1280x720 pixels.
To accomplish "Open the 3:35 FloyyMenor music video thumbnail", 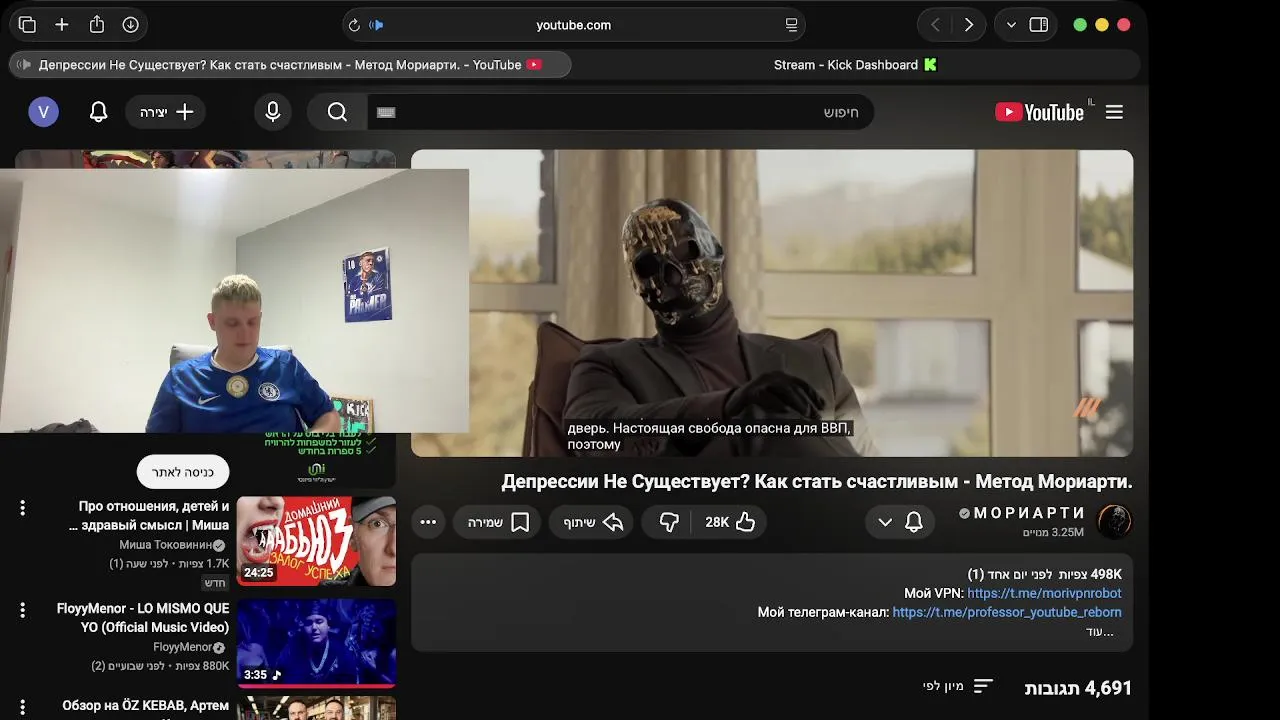I will coord(316,643).
